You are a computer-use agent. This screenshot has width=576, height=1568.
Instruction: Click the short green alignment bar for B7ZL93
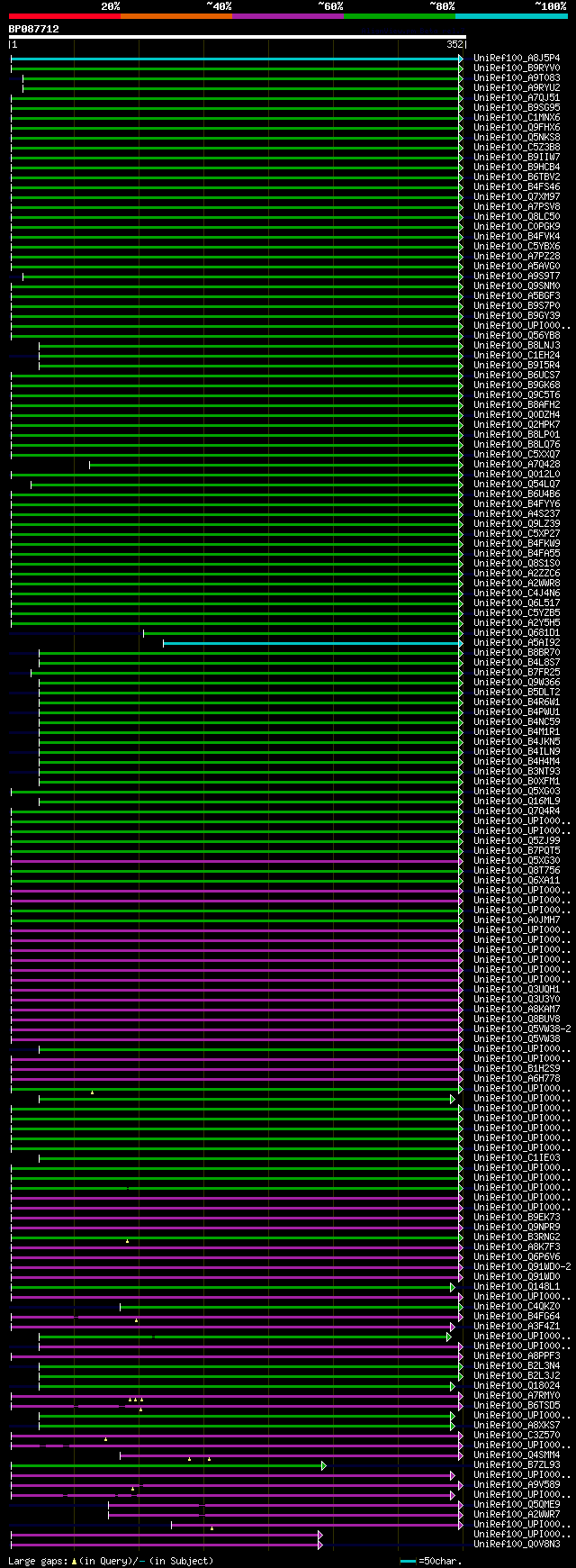coord(167,1465)
